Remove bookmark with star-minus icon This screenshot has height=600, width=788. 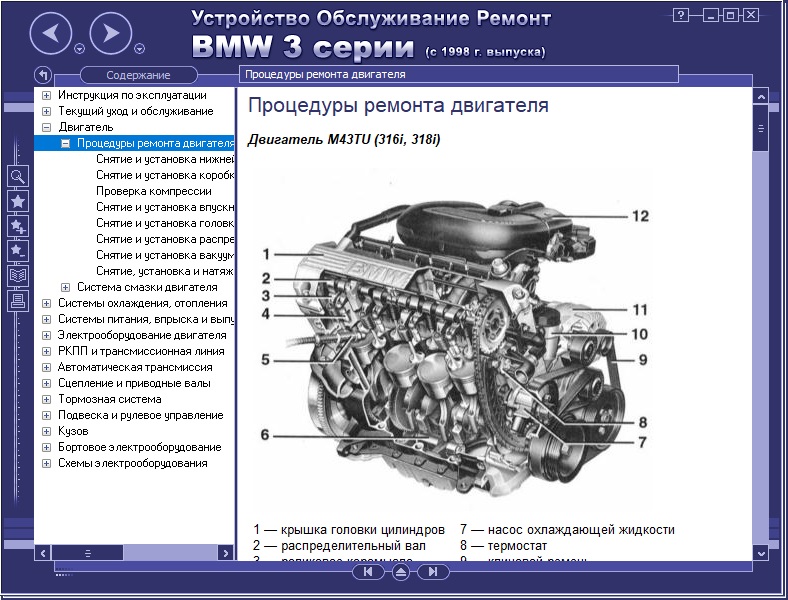click(x=18, y=250)
